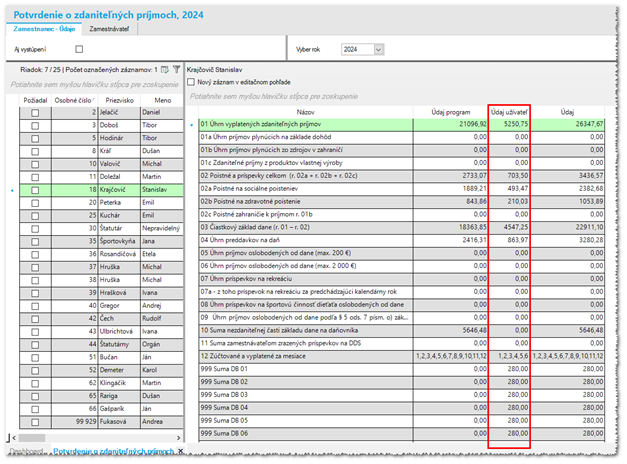This screenshot has height=464, width=627.
Task: Click user value 703,50 for Poistné a príspevky celkom
Action: click(509, 176)
